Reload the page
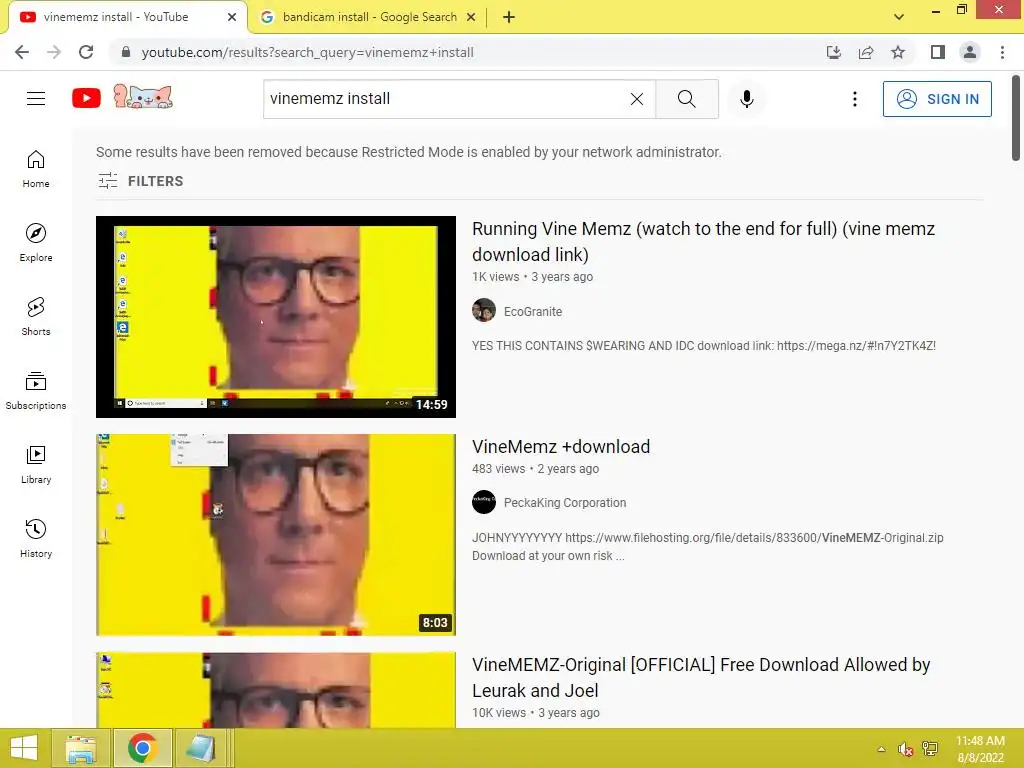The image size is (1024, 768). pos(86,52)
